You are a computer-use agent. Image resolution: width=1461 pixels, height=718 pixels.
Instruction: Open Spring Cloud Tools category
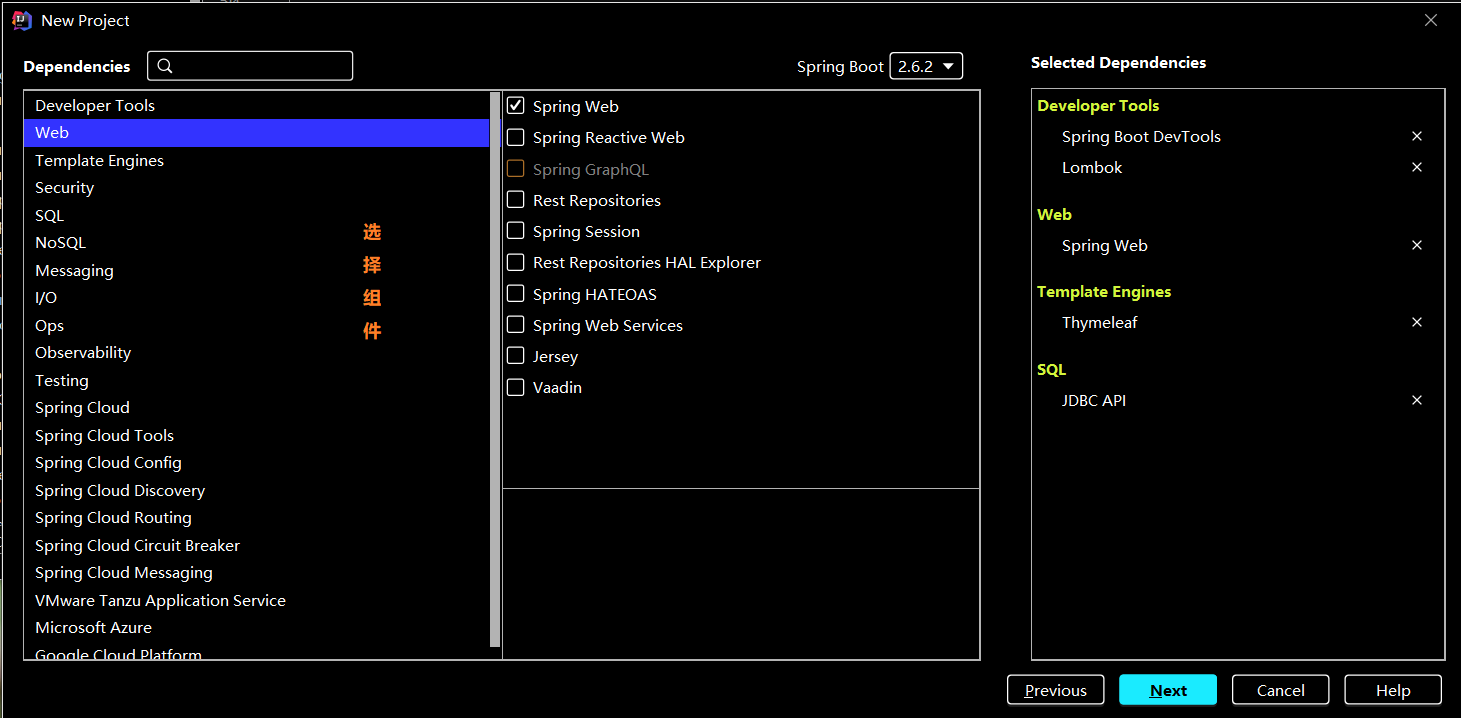click(x=256, y=435)
